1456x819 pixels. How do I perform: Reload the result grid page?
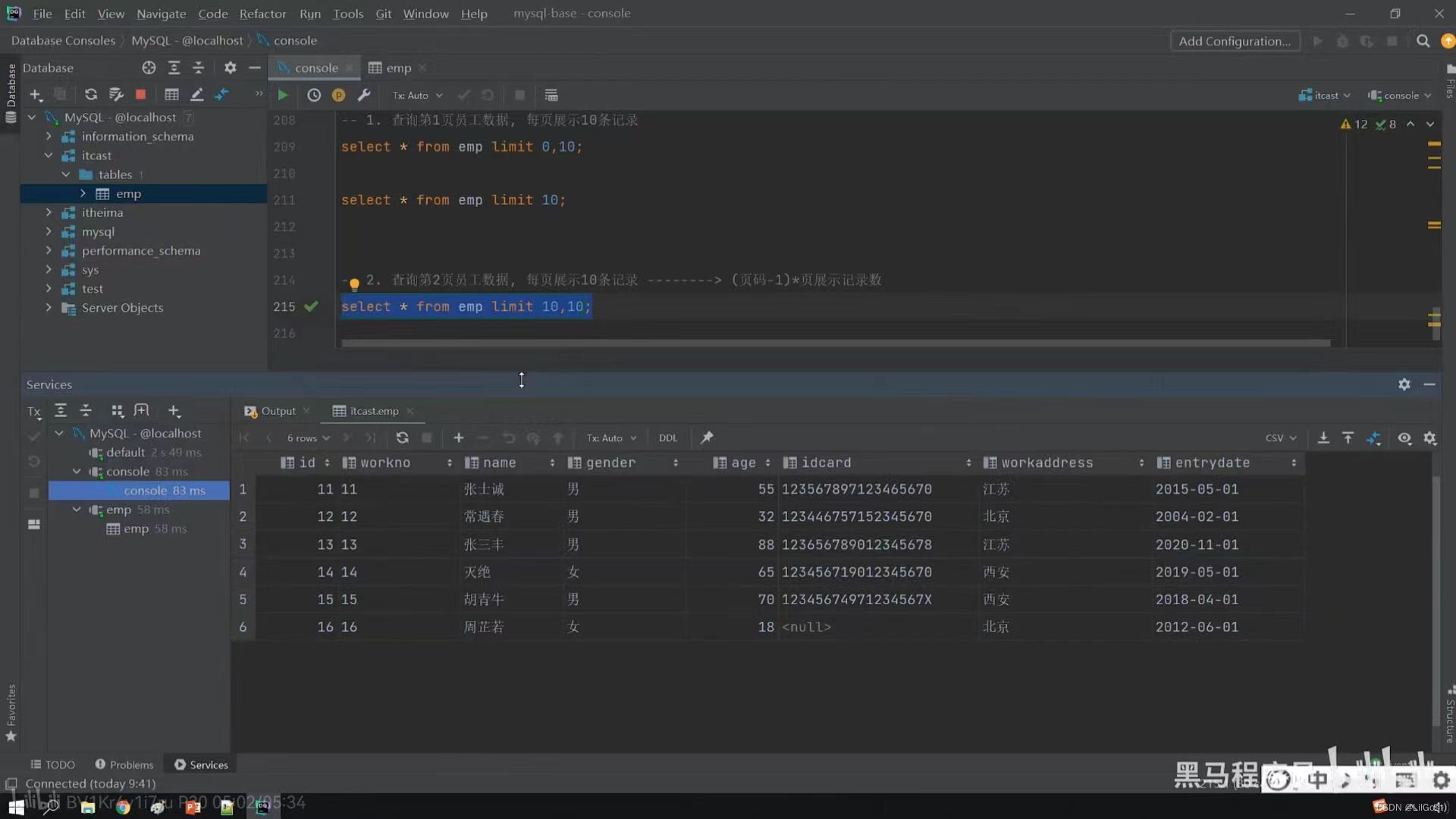point(402,438)
